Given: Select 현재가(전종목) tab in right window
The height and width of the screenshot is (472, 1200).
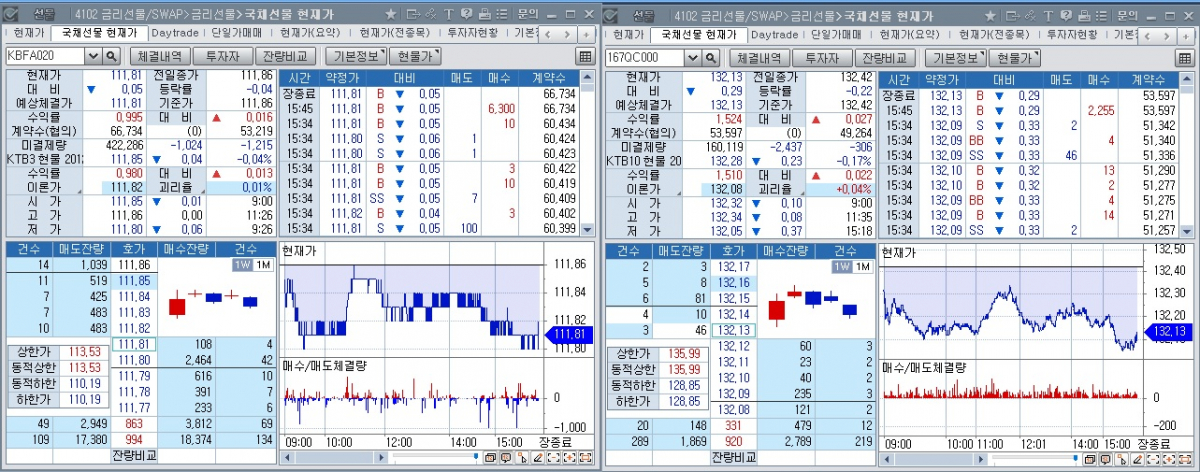Looking at the screenshot, I should coord(994,34).
